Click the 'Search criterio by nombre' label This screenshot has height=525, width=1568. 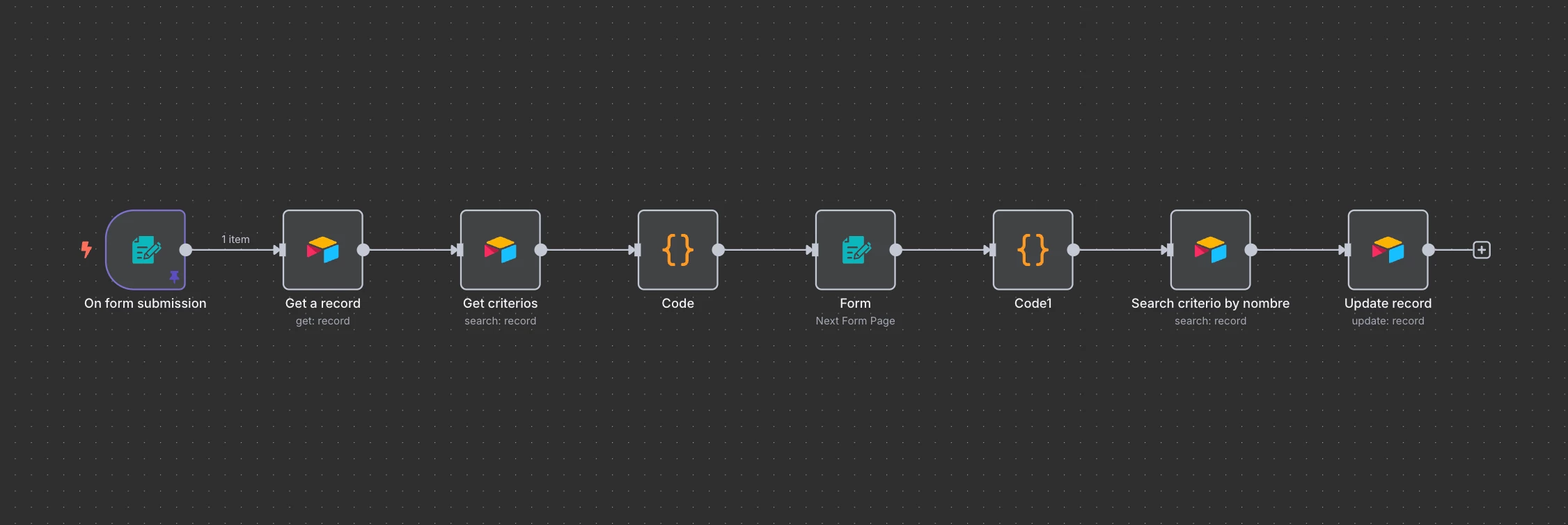(1211, 304)
